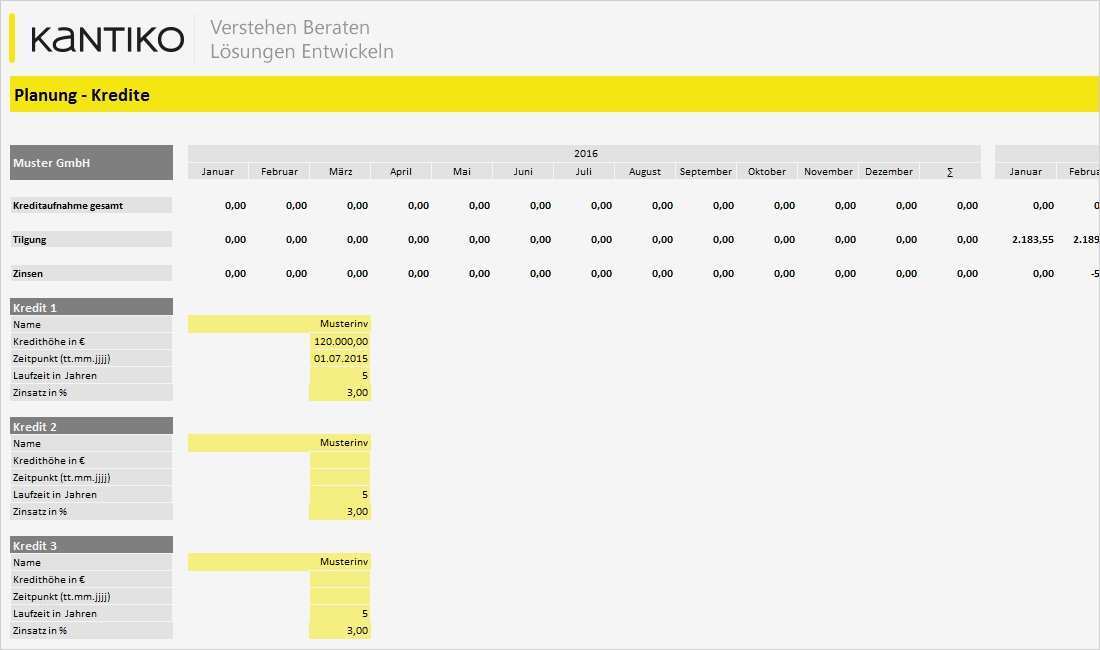
Task: Click Kredit 1 Zeitpunkt field 01.07.2015
Action: [x=340, y=358]
